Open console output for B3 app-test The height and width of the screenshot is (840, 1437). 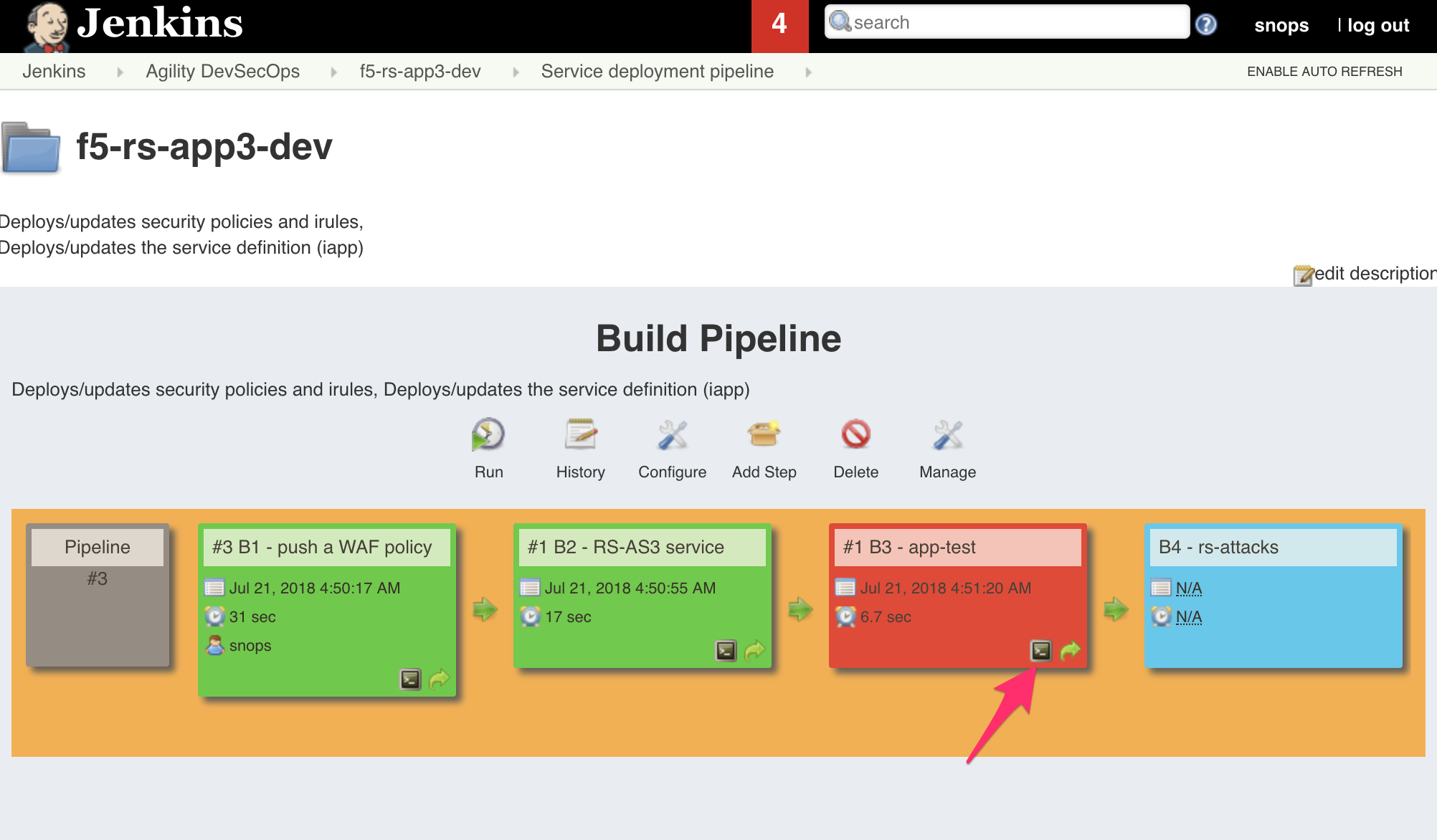coord(1041,650)
